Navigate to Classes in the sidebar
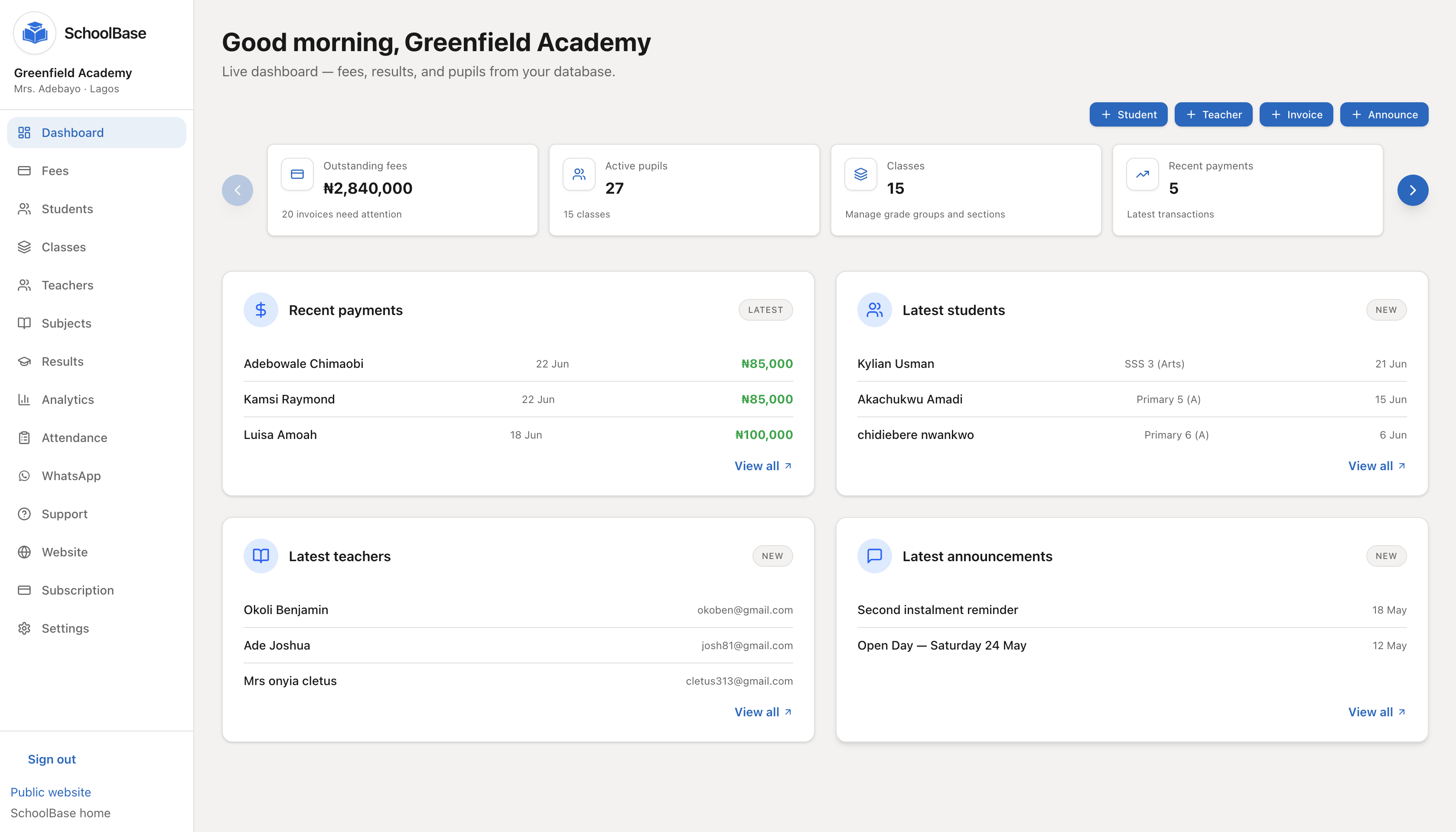Viewport: 1456px width, 832px height. (97, 247)
